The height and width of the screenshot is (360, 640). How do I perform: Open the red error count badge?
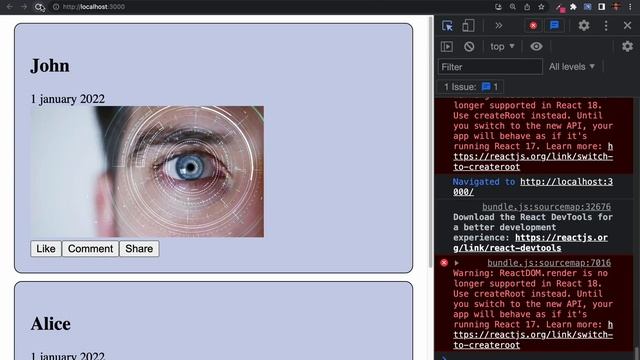(x=533, y=26)
